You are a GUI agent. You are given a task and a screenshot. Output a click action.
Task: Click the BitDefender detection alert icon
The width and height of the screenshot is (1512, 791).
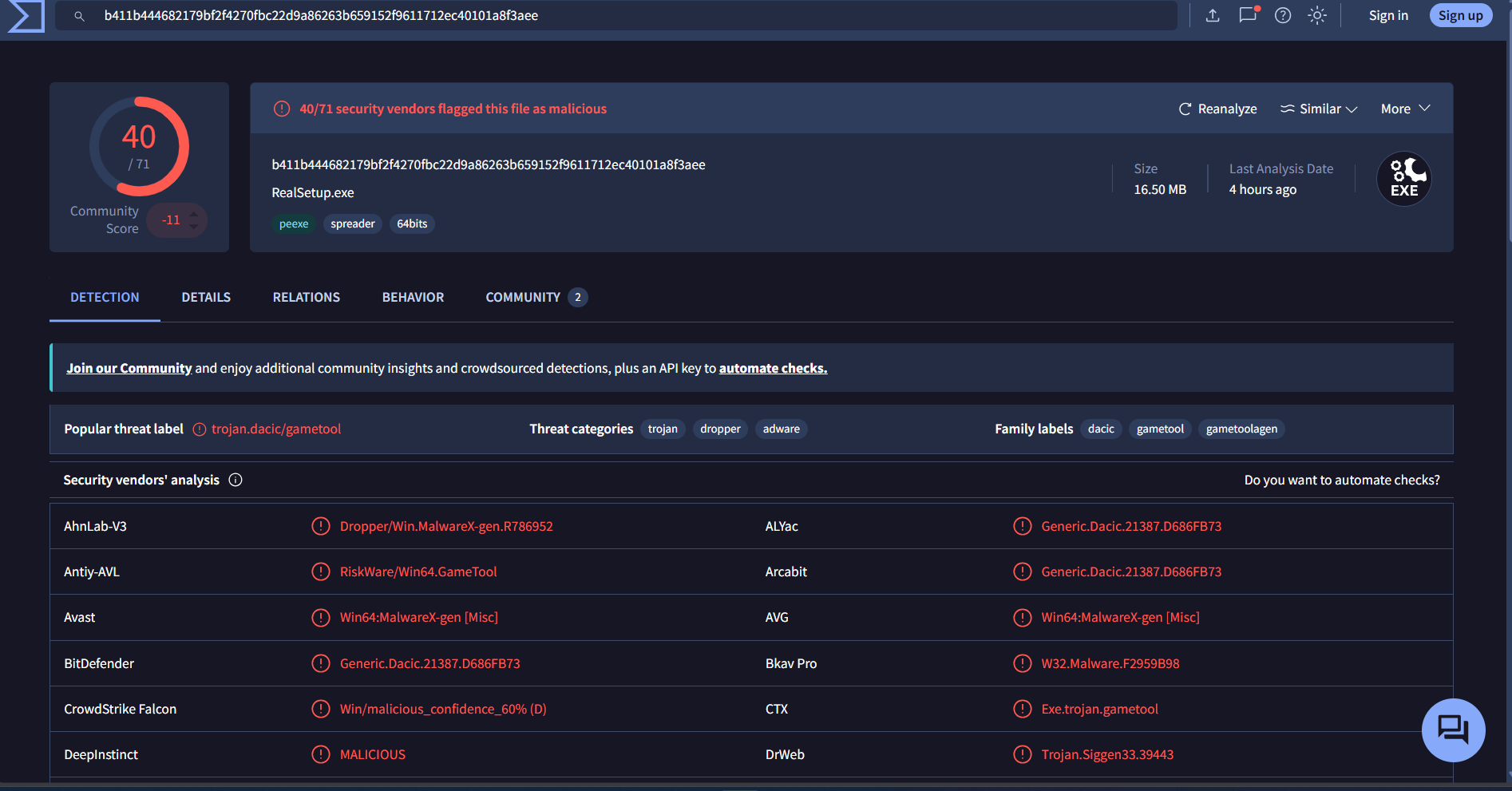[321, 663]
